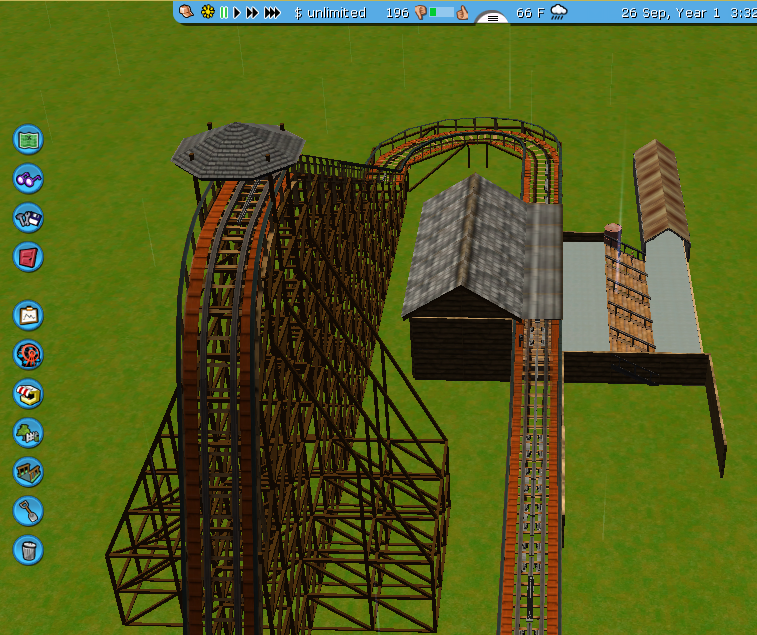Screen dimensions: 757x635
Task: Set game to double speed (two arrows)
Action: point(253,13)
